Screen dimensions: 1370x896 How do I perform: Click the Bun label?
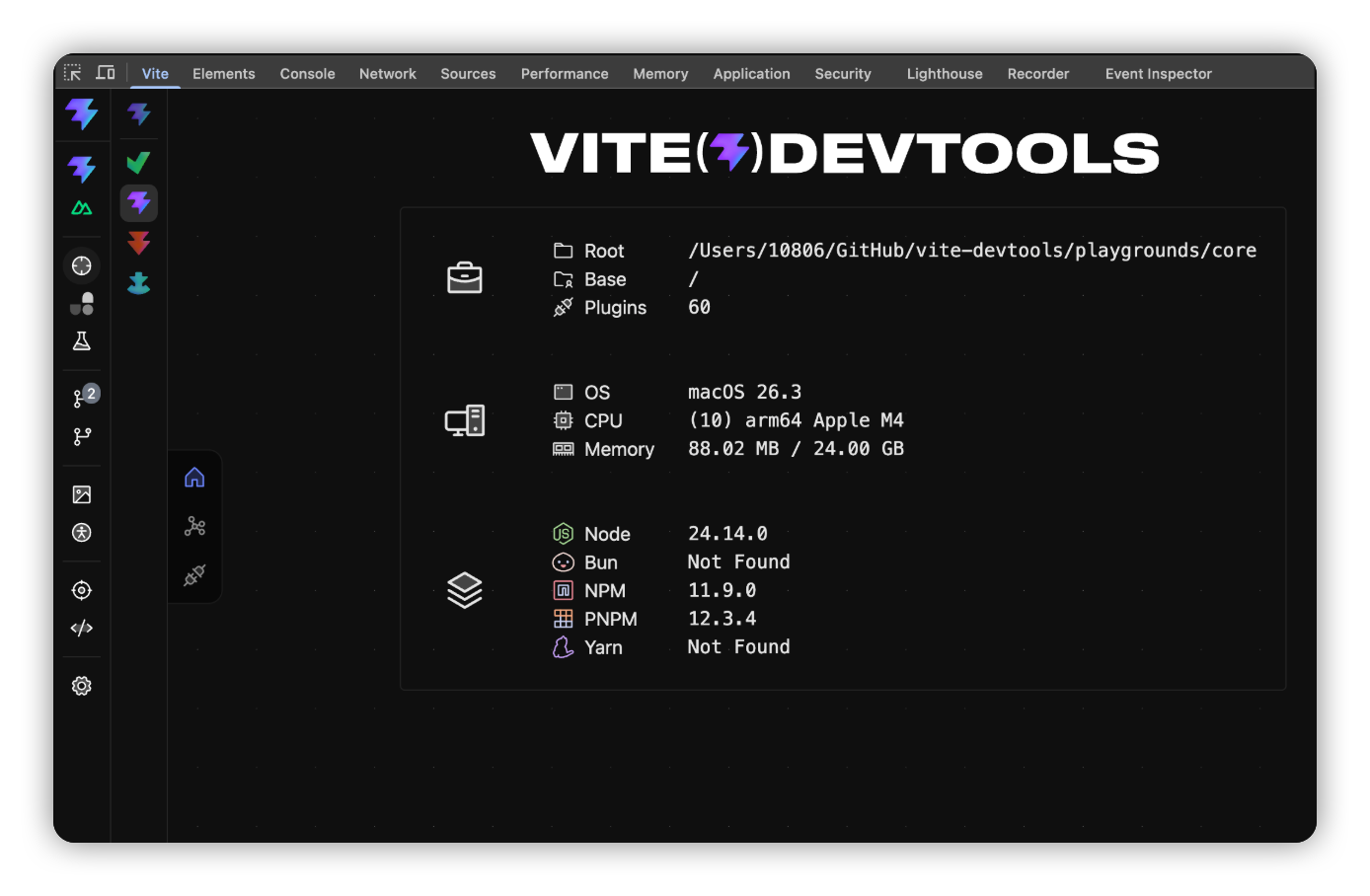click(600, 562)
